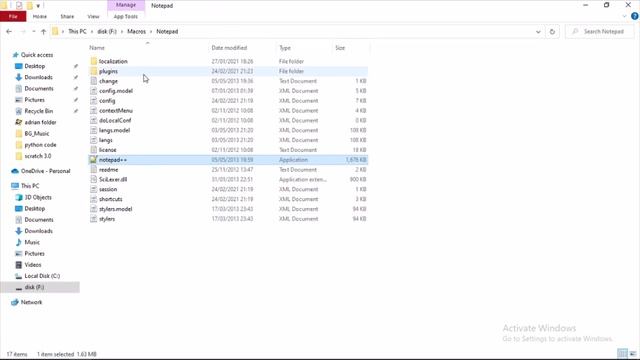Open pinned Downloads under Quick access
This screenshot has width=640, height=360.
pyautogui.click(x=38, y=77)
